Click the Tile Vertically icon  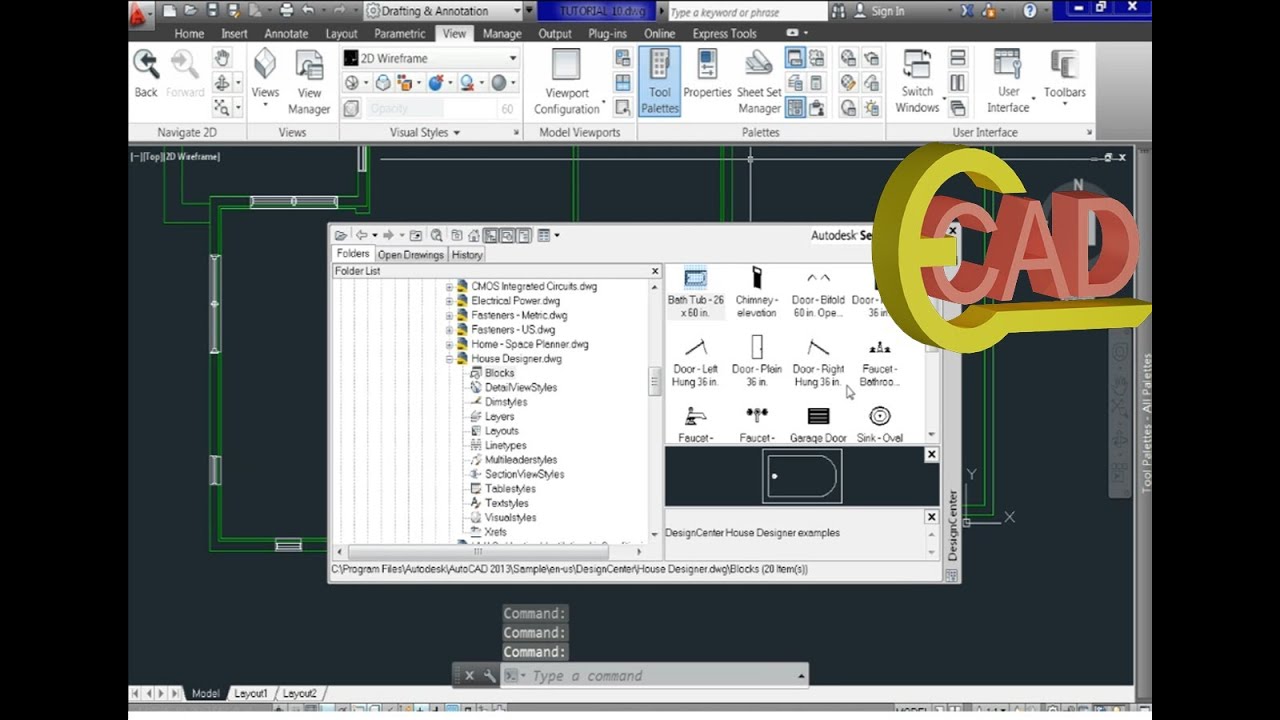point(958,83)
